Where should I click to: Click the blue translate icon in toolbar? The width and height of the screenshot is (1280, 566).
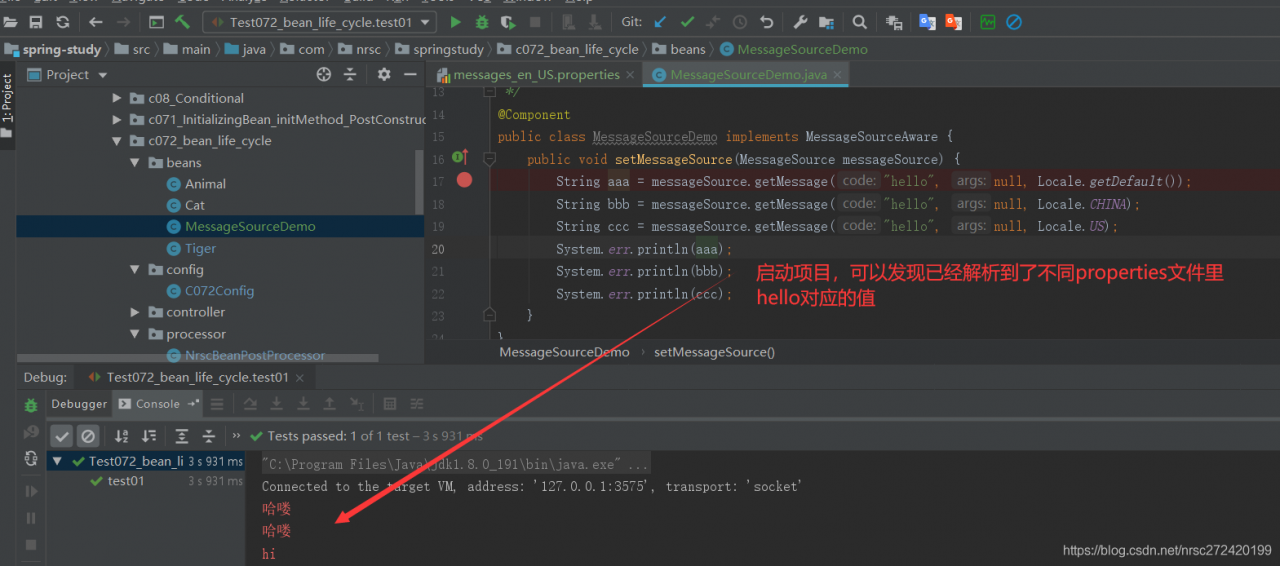tap(927, 21)
